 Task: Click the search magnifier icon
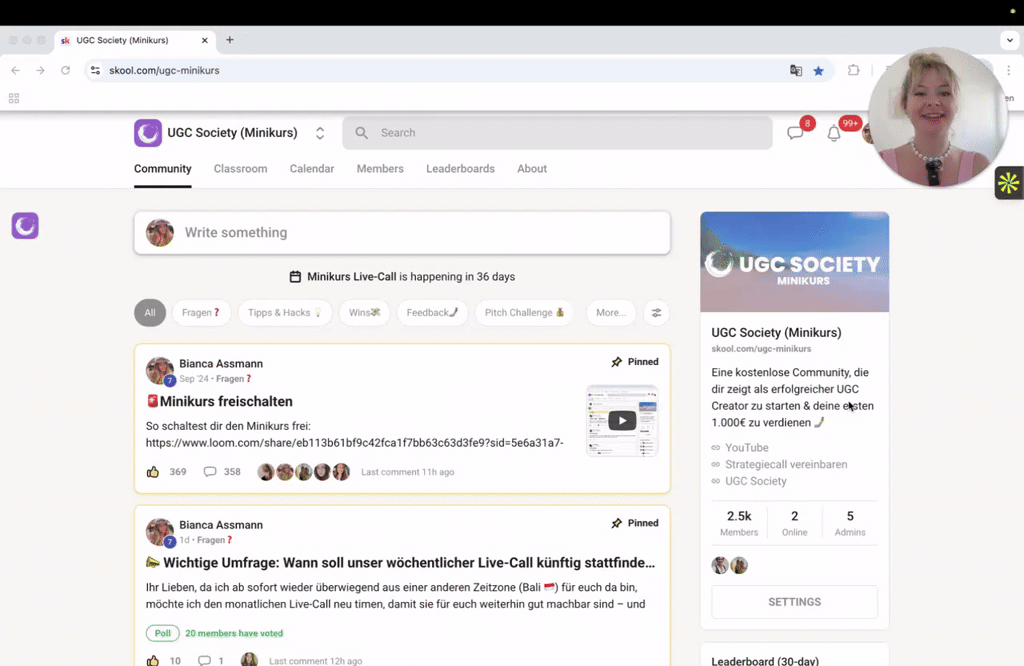pos(361,133)
